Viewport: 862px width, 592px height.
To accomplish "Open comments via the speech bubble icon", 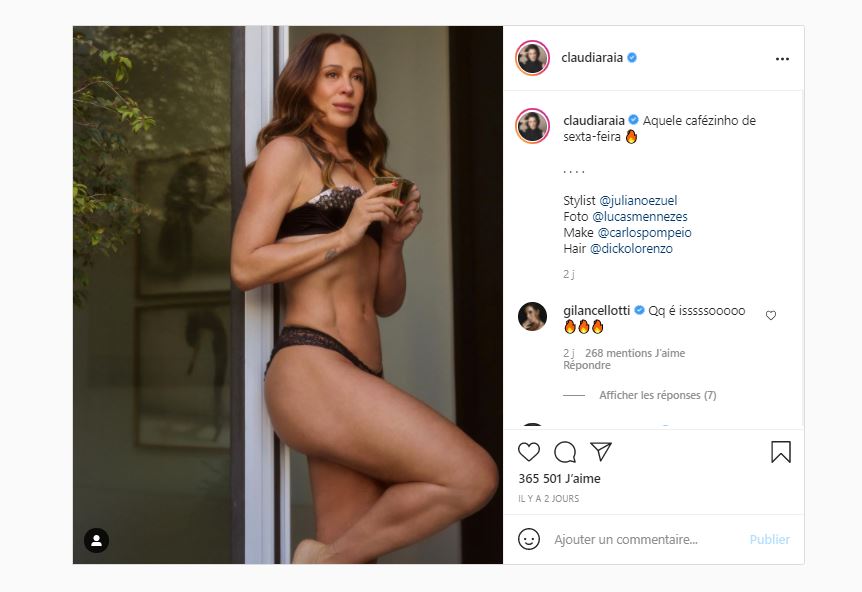I will click(565, 452).
